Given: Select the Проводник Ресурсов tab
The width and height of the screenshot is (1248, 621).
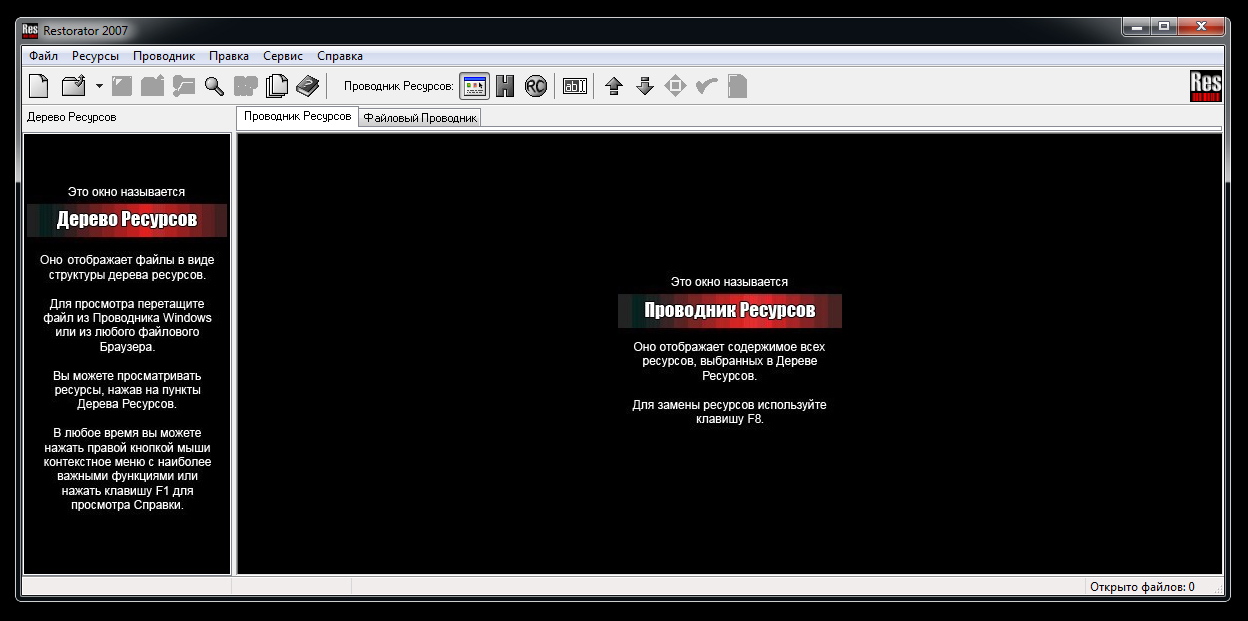Looking at the screenshot, I should click(x=297, y=116).
